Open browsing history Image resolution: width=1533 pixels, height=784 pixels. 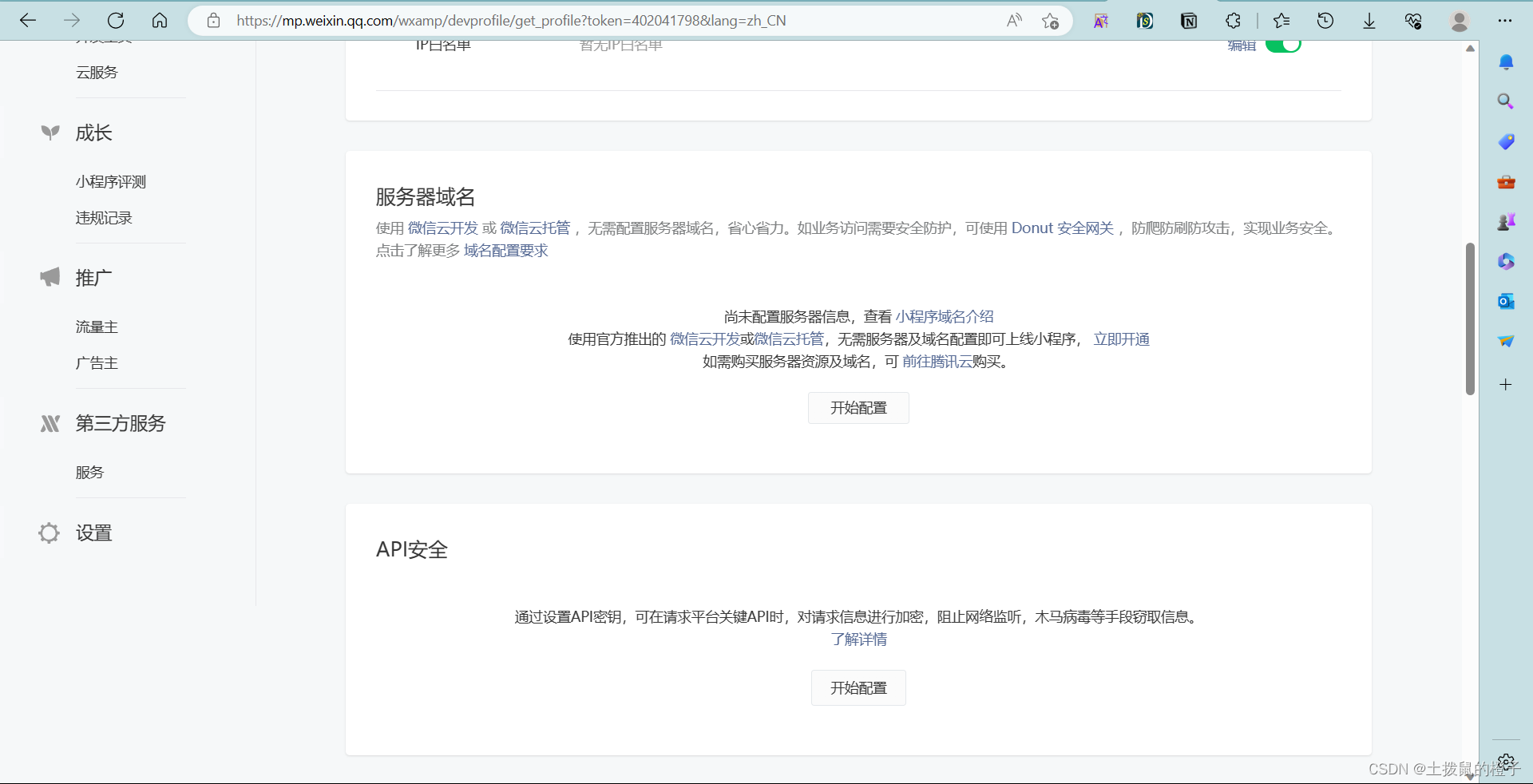pyautogui.click(x=1325, y=21)
